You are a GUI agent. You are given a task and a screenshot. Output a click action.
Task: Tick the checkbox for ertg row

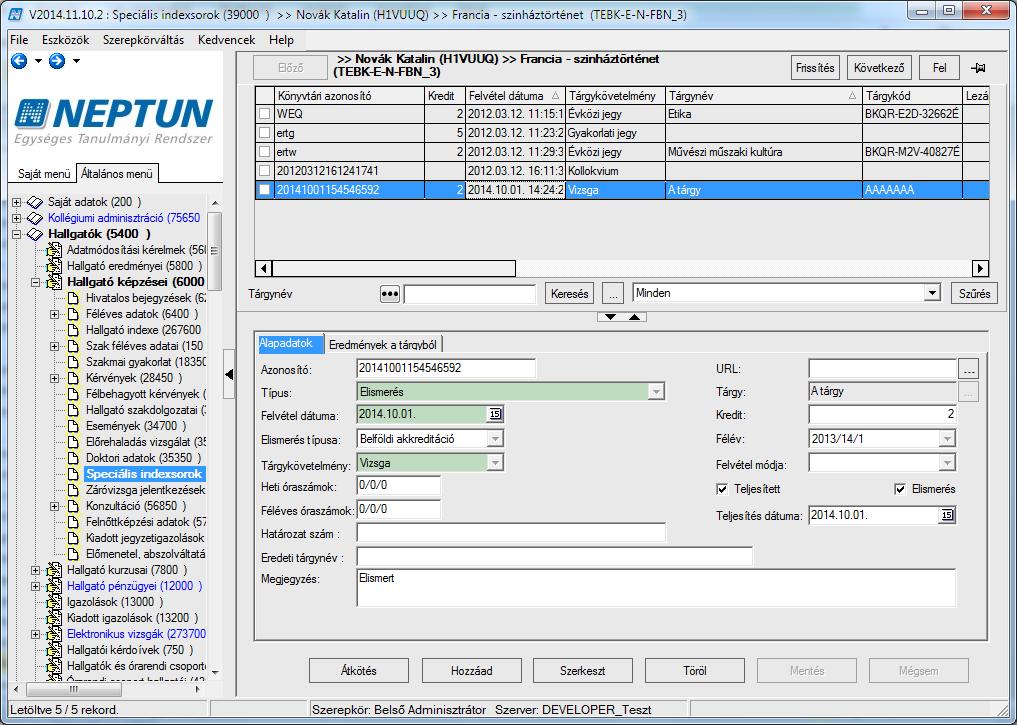coord(264,133)
